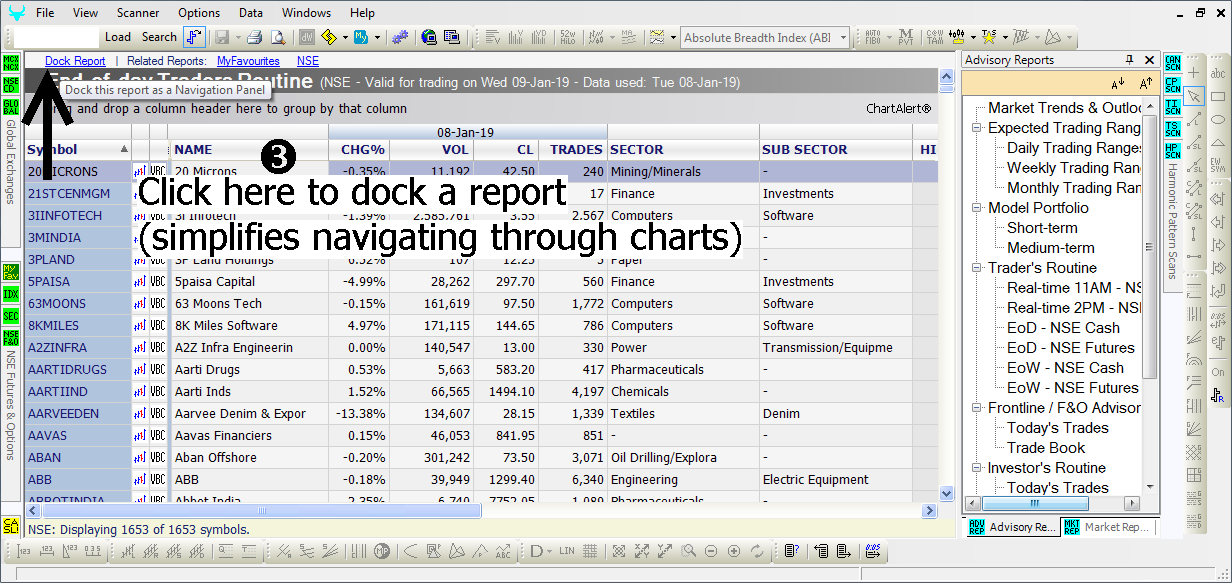Click the AUTO FIBO toolbar icon
Image resolution: width=1232 pixels, height=583 pixels.
click(x=873, y=37)
